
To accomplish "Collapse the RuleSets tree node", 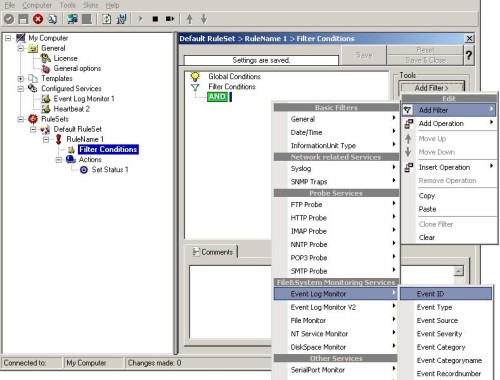I will [x=21, y=119].
